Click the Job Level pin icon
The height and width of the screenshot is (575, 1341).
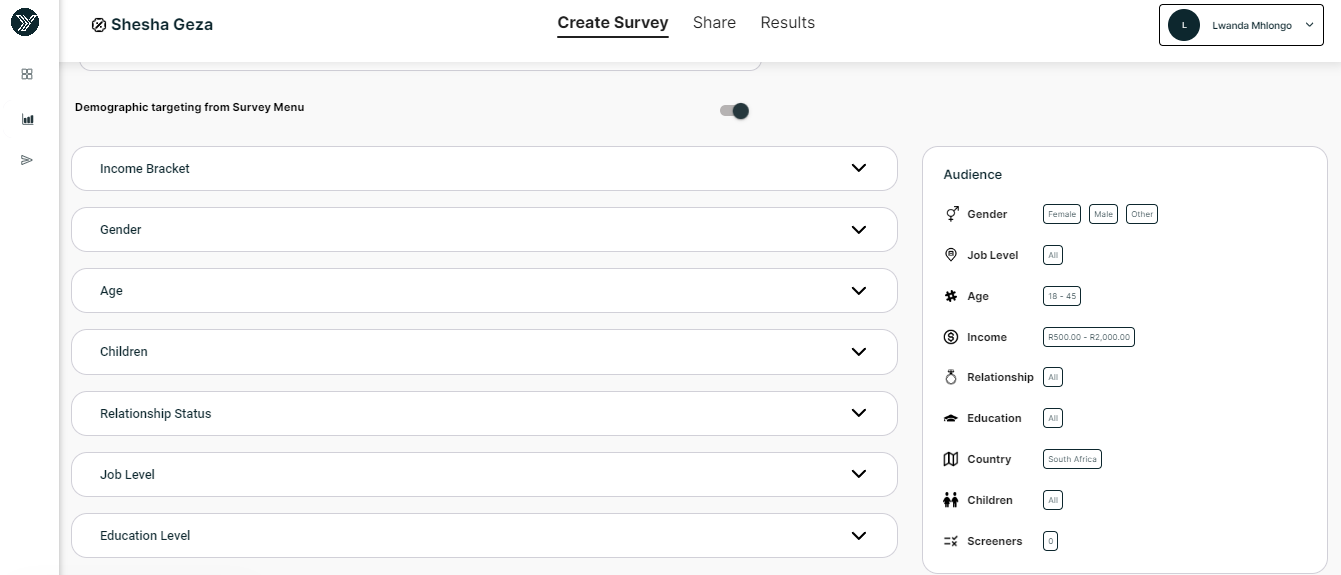tap(951, 255)
